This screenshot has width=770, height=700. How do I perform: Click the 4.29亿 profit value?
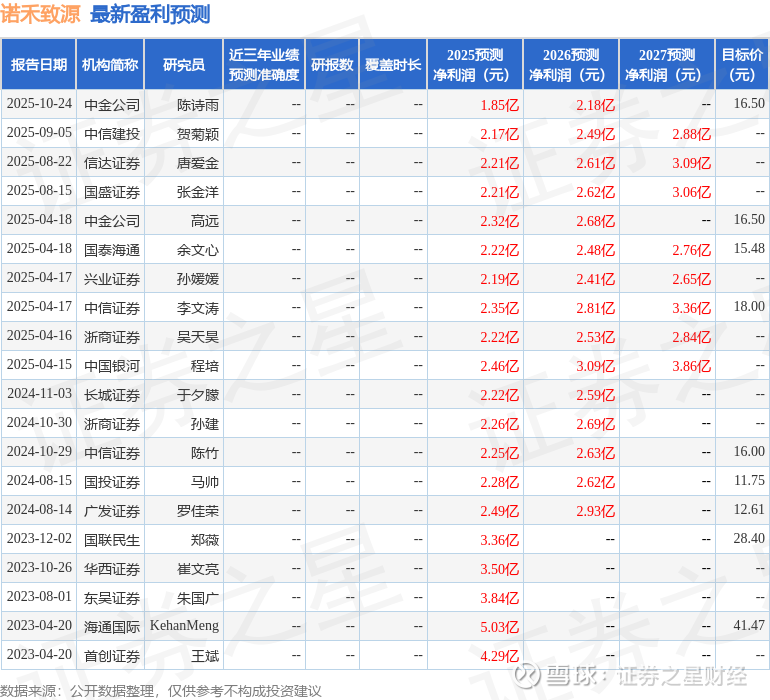tap(499, 655)
